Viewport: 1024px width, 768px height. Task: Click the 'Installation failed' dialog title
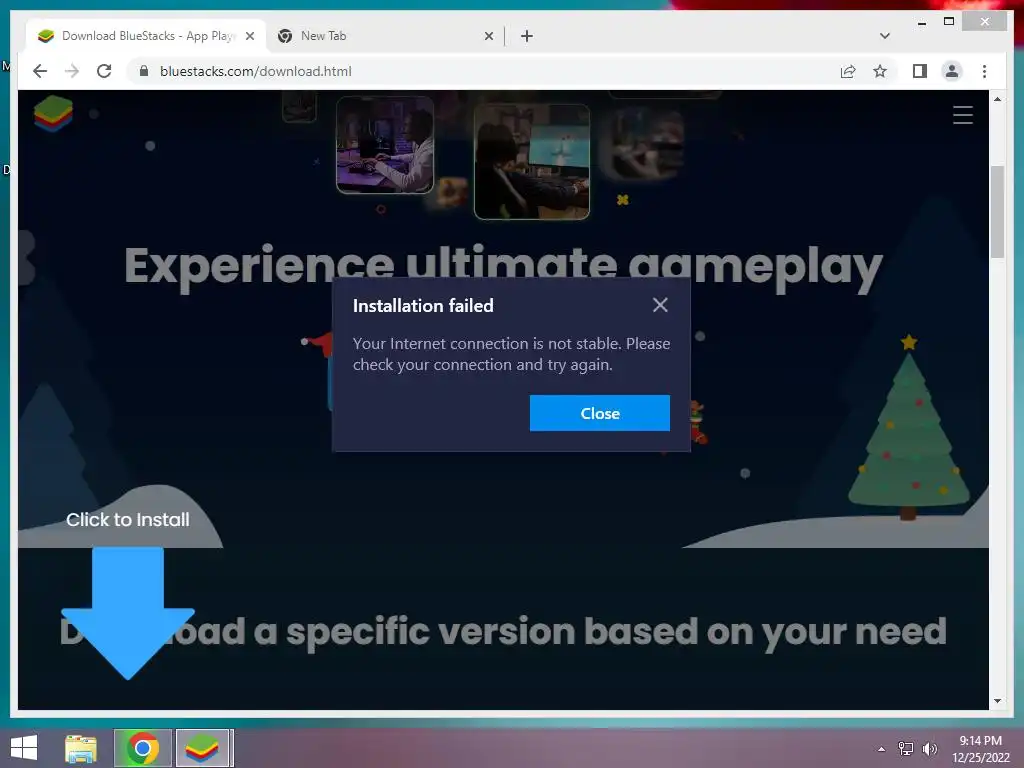(x=423, y=306)
